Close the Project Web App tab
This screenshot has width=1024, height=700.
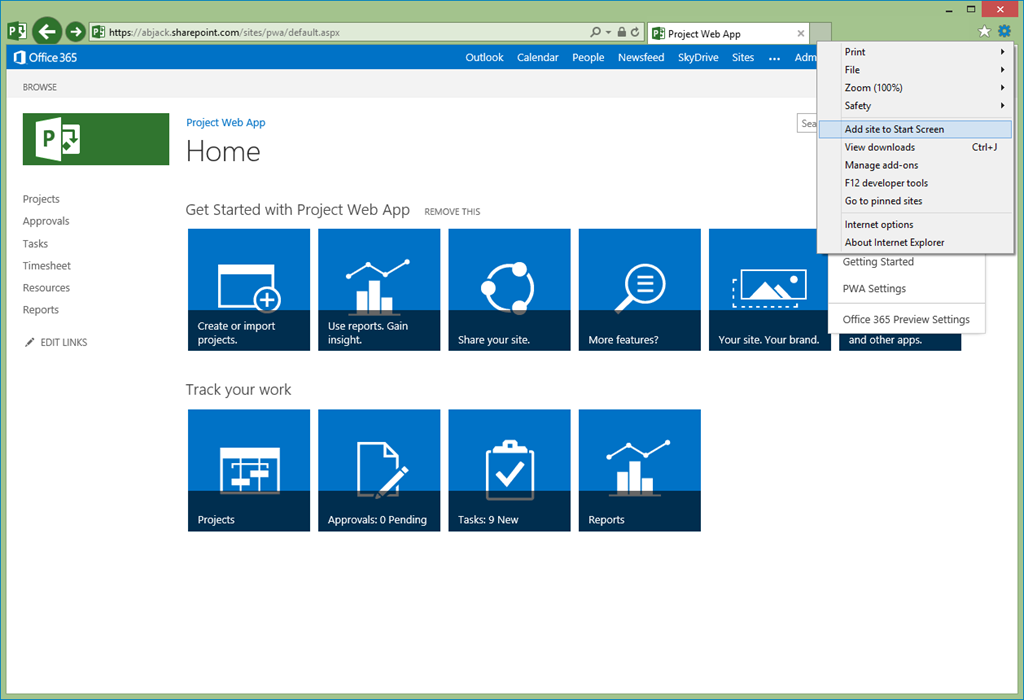(x=801, y=33)
